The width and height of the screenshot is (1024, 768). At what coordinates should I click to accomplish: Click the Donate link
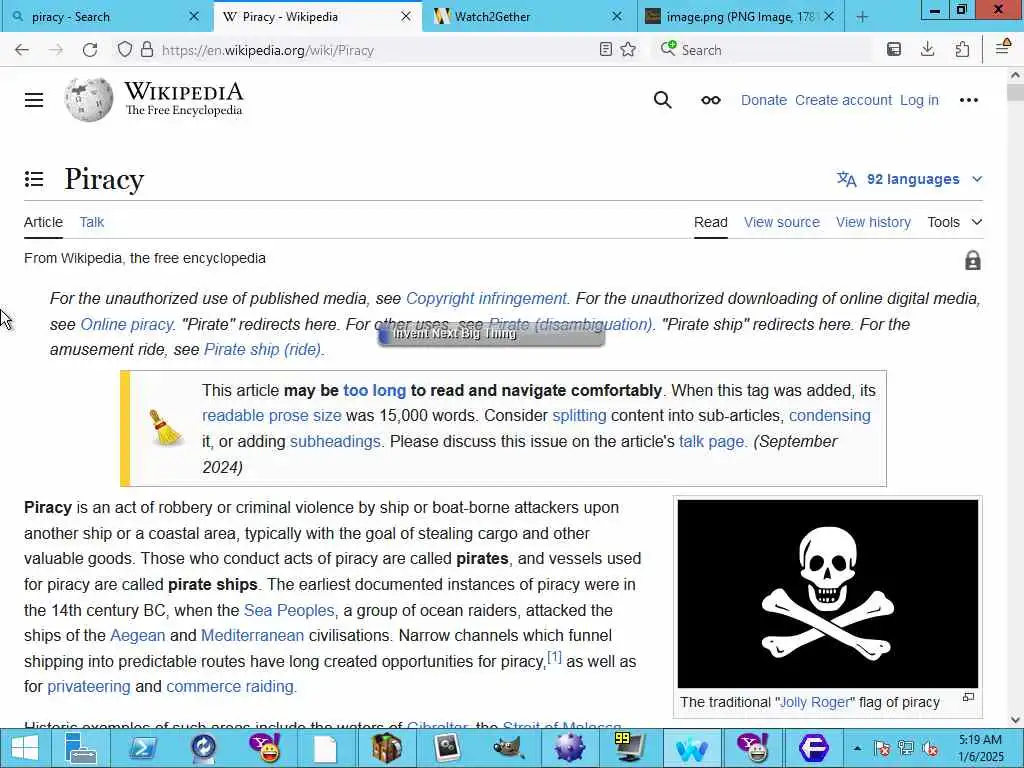pyautogui.click(x=763, y=100)
